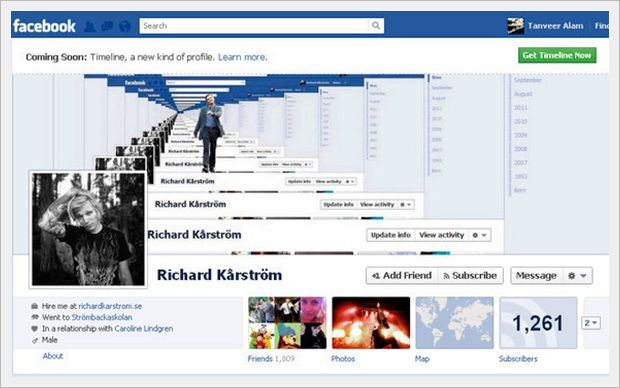This screenshot has height=388, width=620.
Task: Click the search magnifier icon
Action: (x=376, y=26)
